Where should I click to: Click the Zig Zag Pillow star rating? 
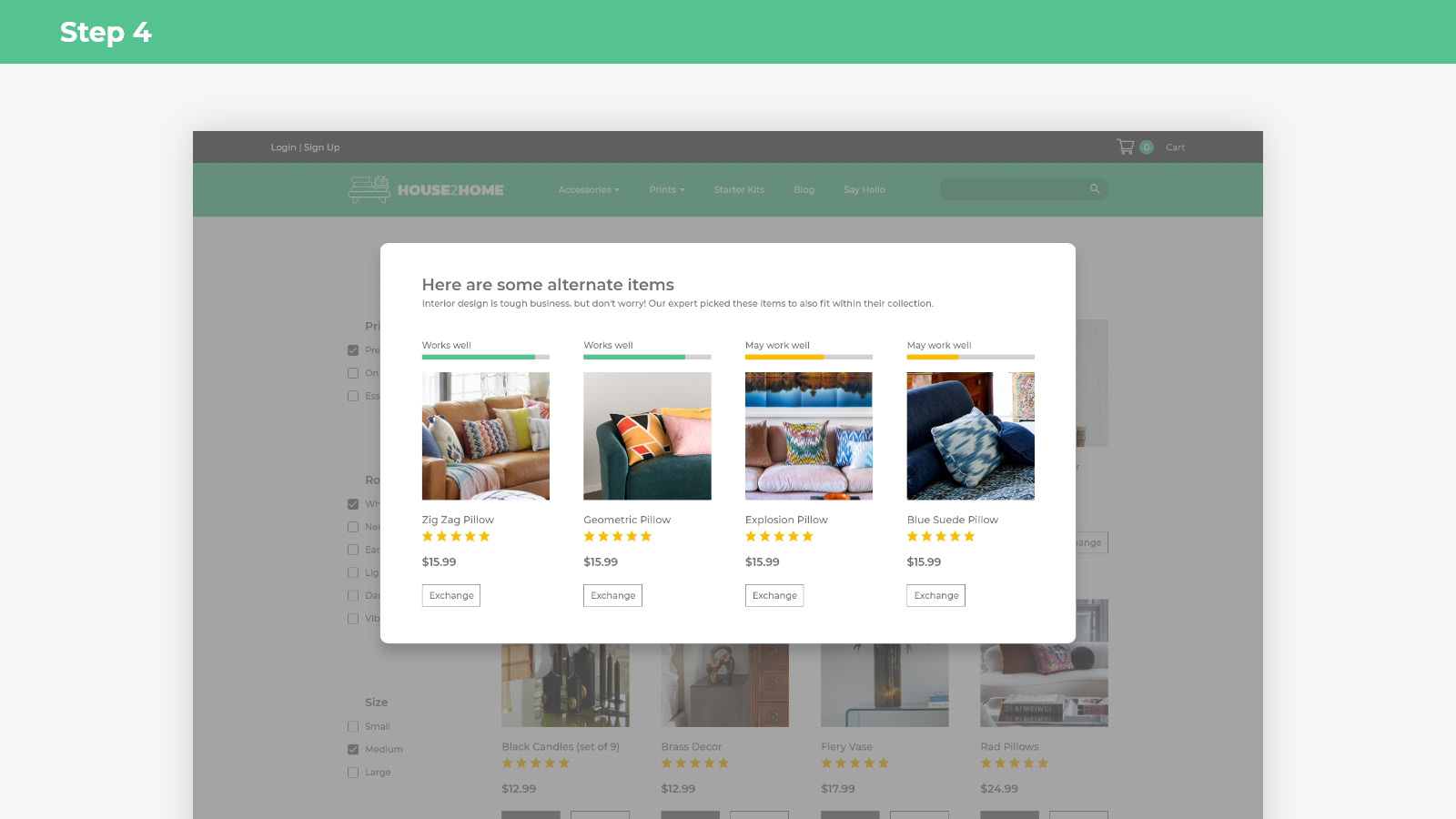(x=456, y=536)
